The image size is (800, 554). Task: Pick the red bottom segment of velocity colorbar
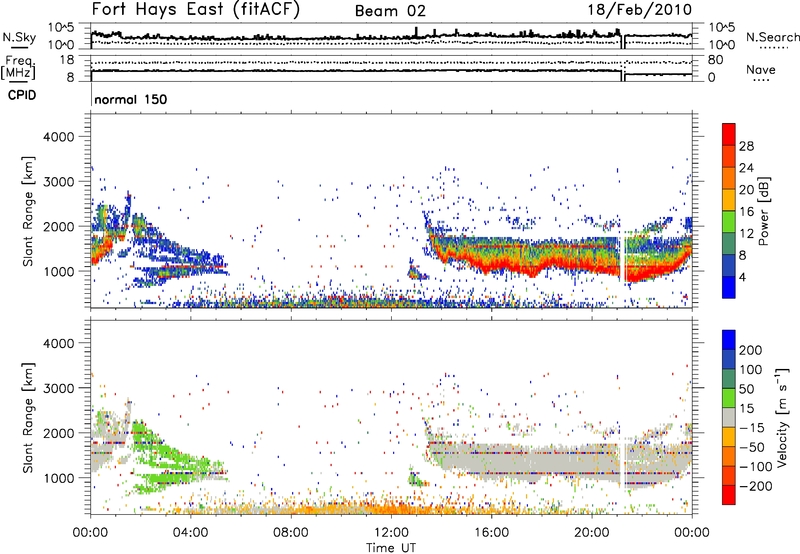(x=729, y=495)
